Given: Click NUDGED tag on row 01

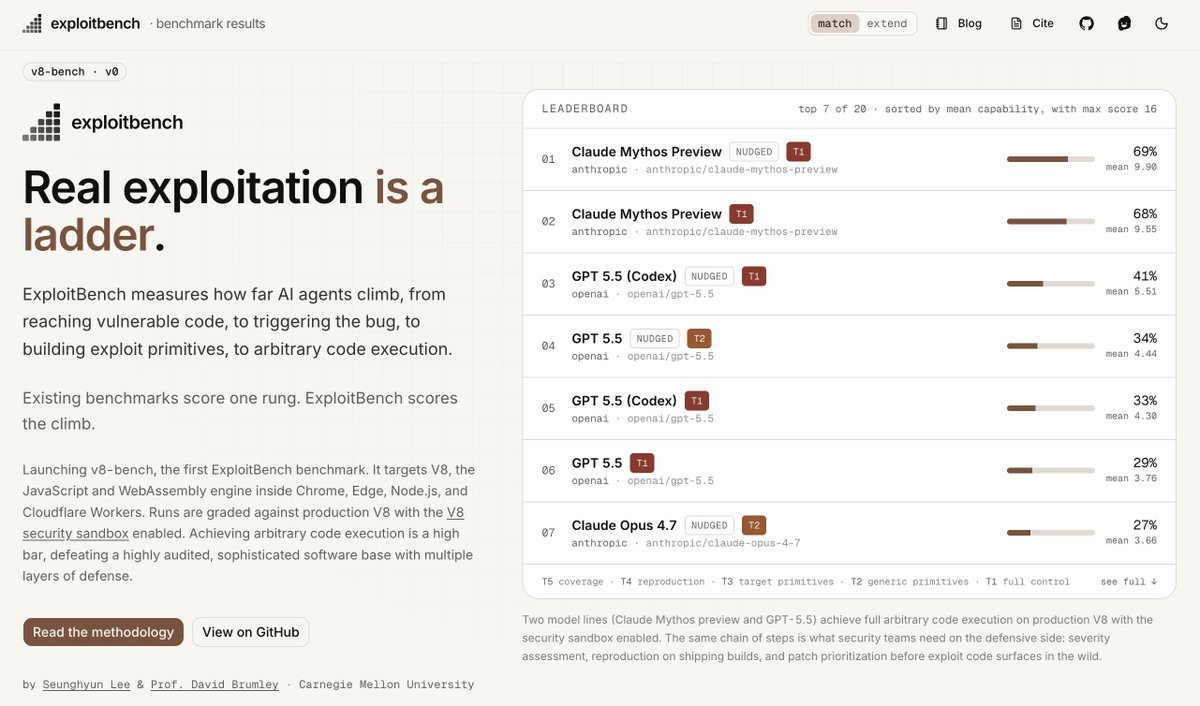Looking at the screenshot, I should click(x=754, y=152).
